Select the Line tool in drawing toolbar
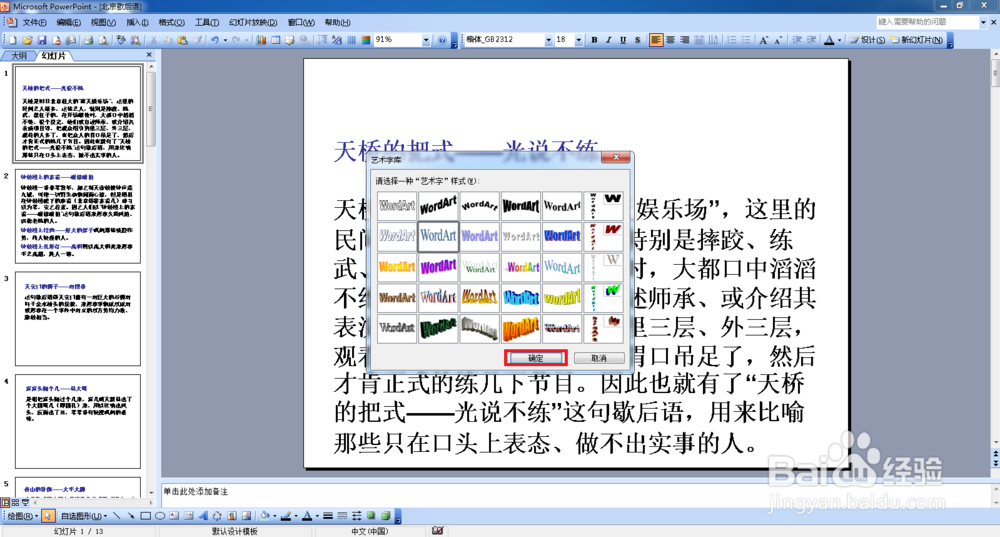This screenshot has height=537, width=1000. (x=116, y=516)
